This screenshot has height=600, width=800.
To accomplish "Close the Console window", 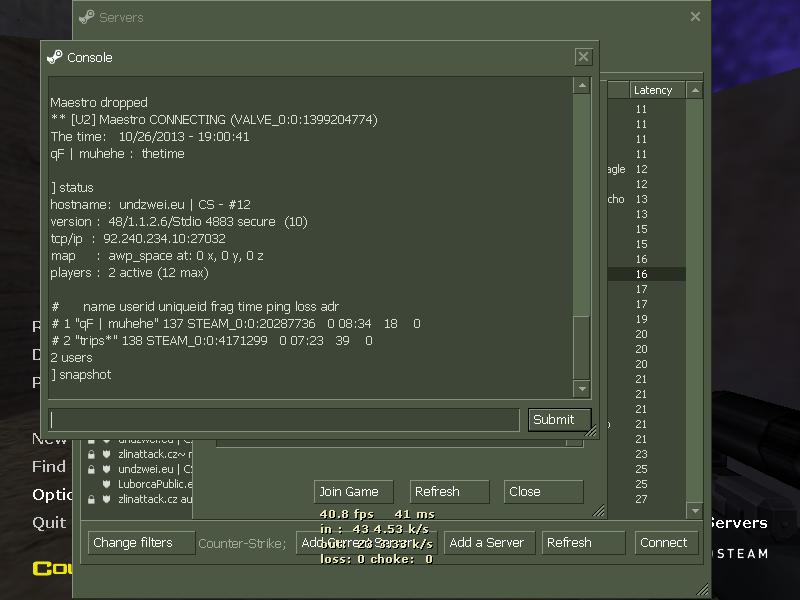I will (x=583, y=57).
